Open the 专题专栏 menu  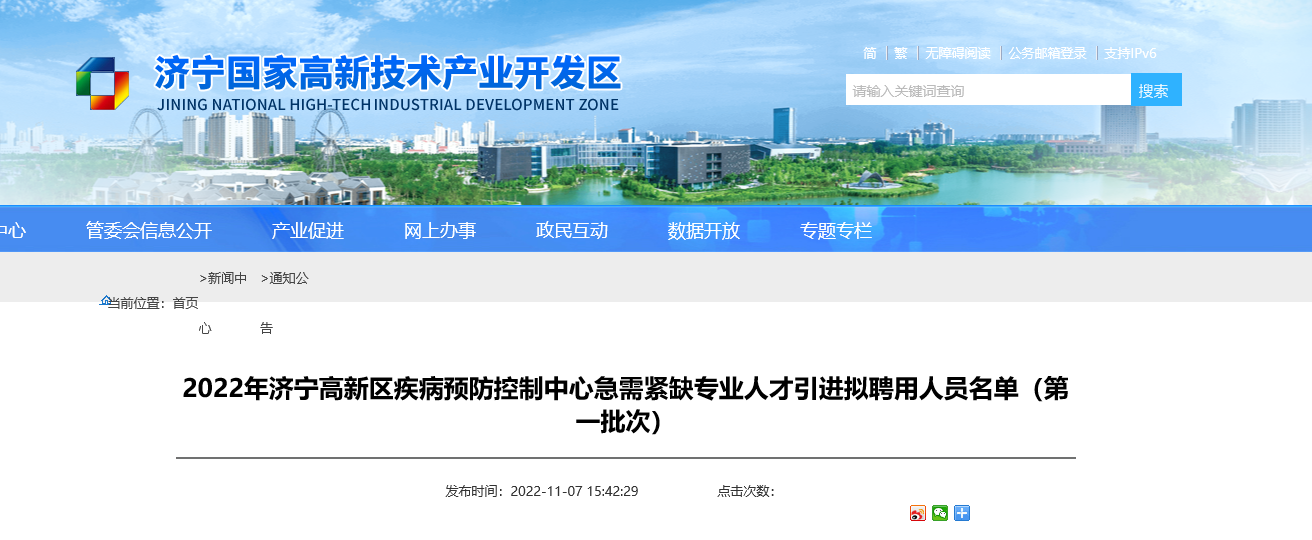point(836,231)
